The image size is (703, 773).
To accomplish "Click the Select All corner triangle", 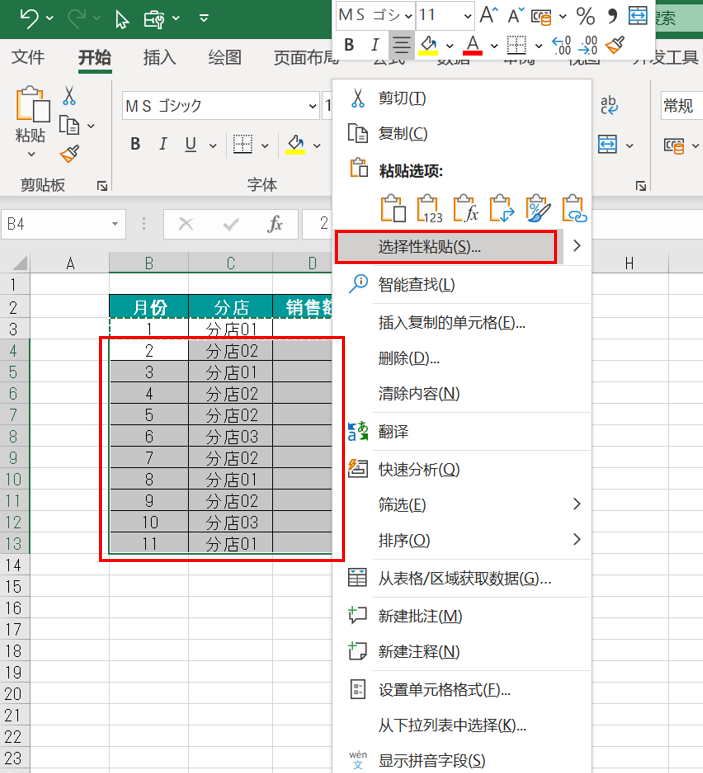I will 19,263.
